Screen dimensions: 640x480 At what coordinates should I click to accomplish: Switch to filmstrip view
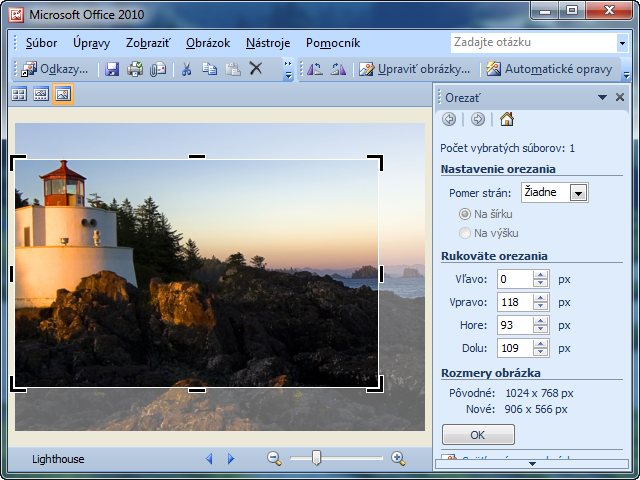click(41, 94)
